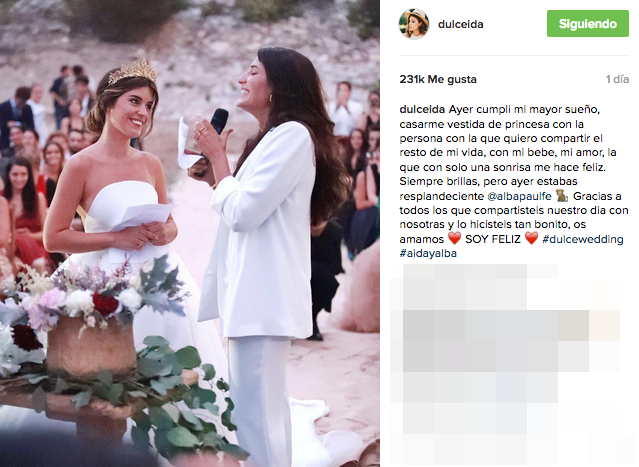View the 231k Me gusta likes list
The image size is (639, 467).
(438, 79)
